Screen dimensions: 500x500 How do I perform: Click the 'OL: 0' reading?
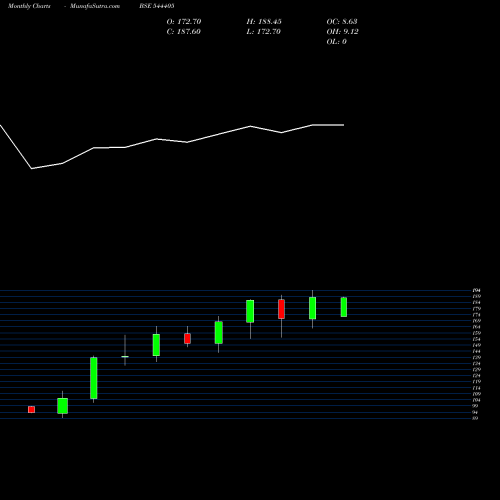click(336, 41)
